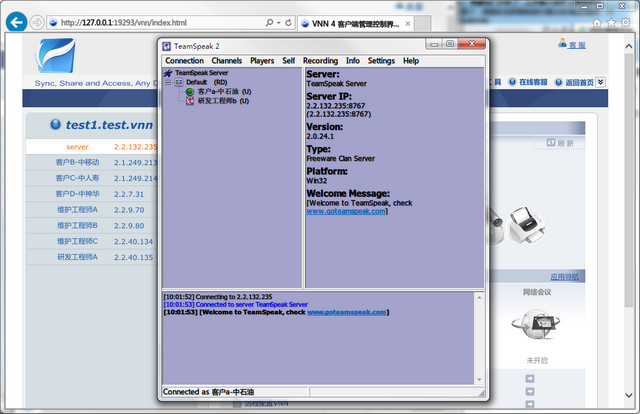
Task: Open the Connection menu in TeamSpeak
Action: tap(184, 61)
